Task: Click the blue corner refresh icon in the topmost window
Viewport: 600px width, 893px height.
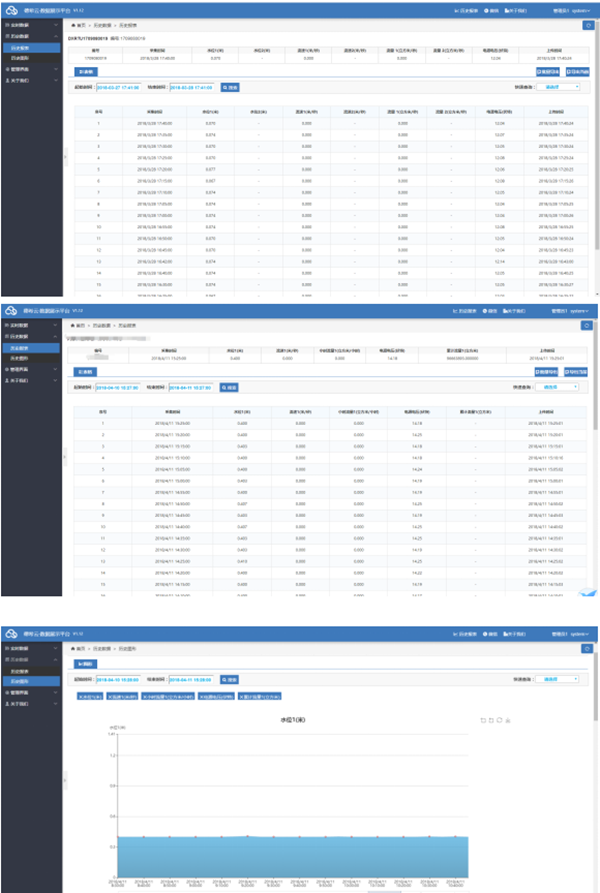Action: pos(589,24)
